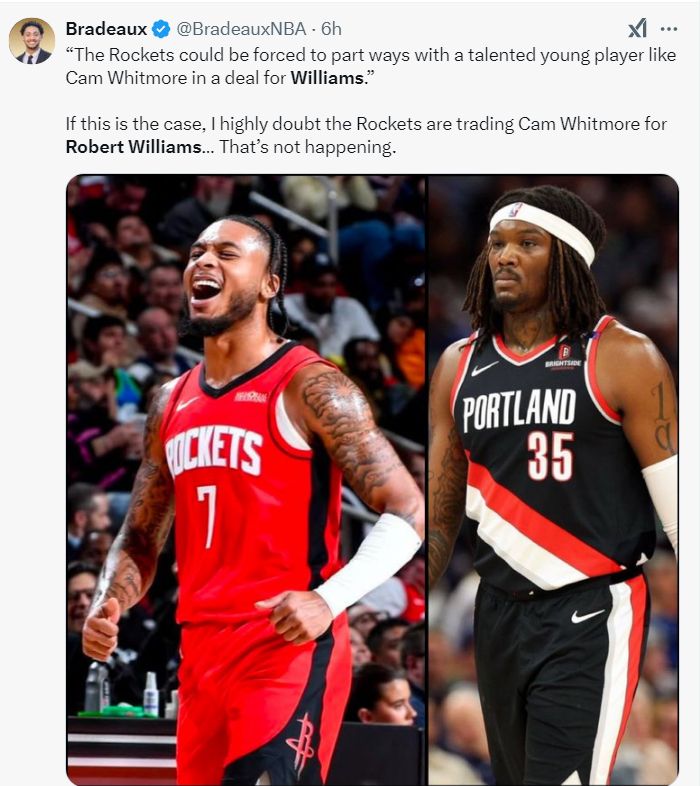The width and height of the screenshot is (700, 786).
Task: Click the Nike swoosh on black shorts
Action: click(587, 615)
